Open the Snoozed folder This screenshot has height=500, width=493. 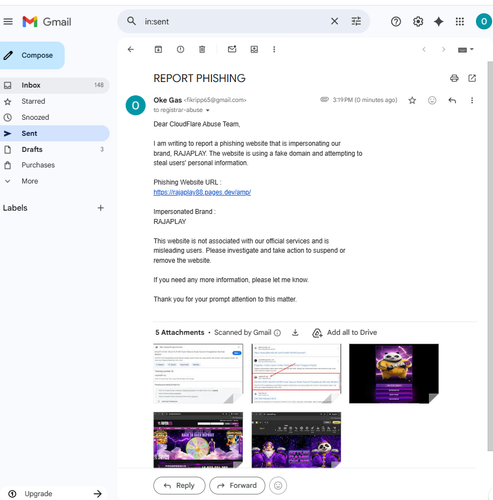point(55,117)
